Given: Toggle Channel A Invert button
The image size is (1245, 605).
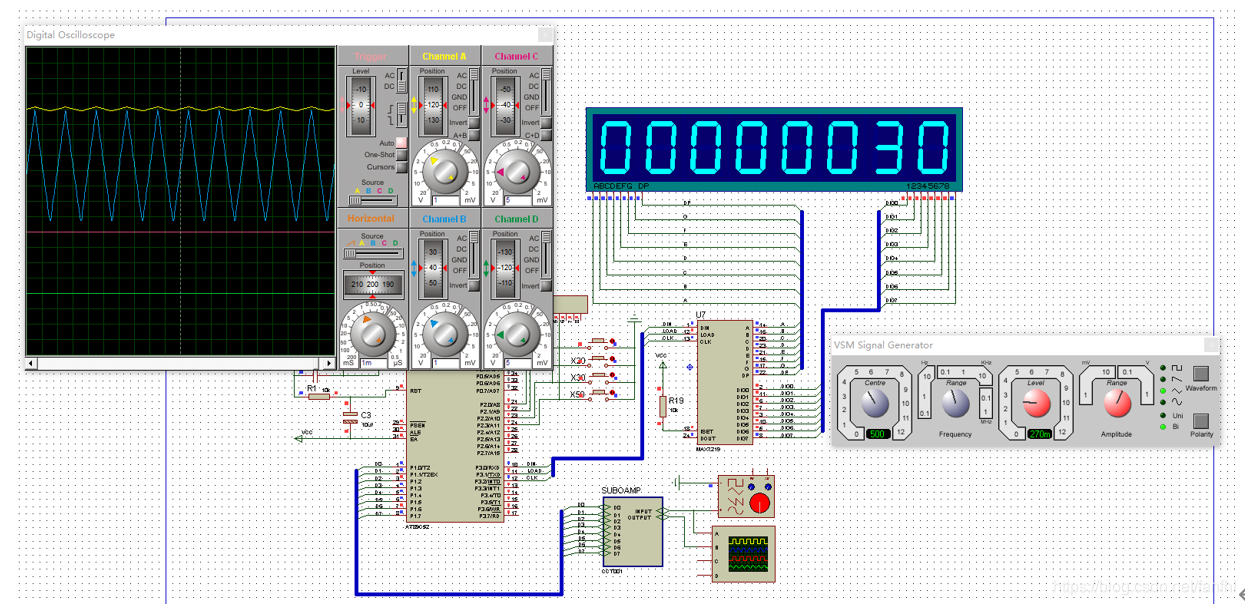Looking at the screenshot, I should coord(474,122).
